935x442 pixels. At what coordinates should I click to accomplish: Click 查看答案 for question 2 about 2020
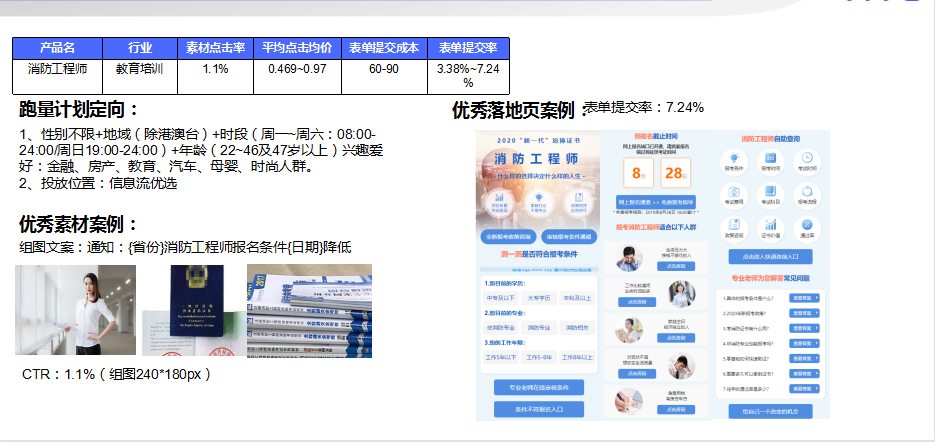pos(804,313)
